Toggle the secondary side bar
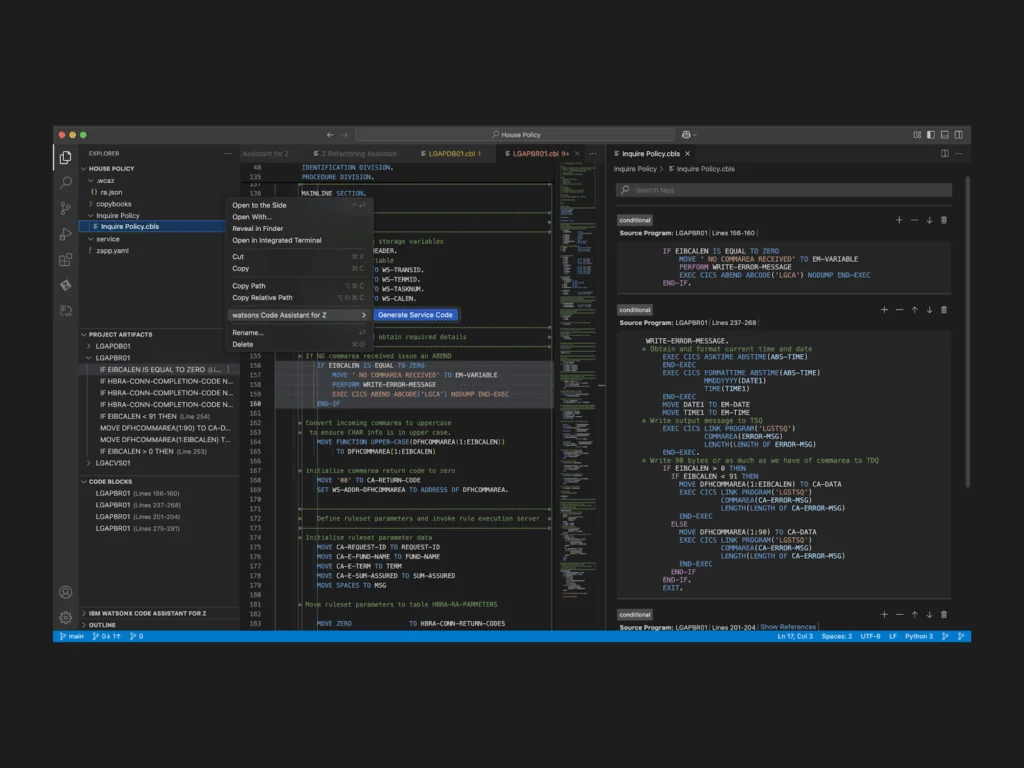This screenshot has width=1024, height=768. pos(958,135)
